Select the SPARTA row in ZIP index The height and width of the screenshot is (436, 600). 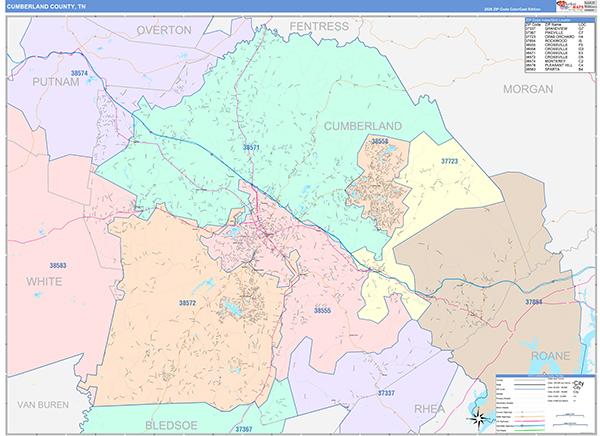click(x=554, y=69)
